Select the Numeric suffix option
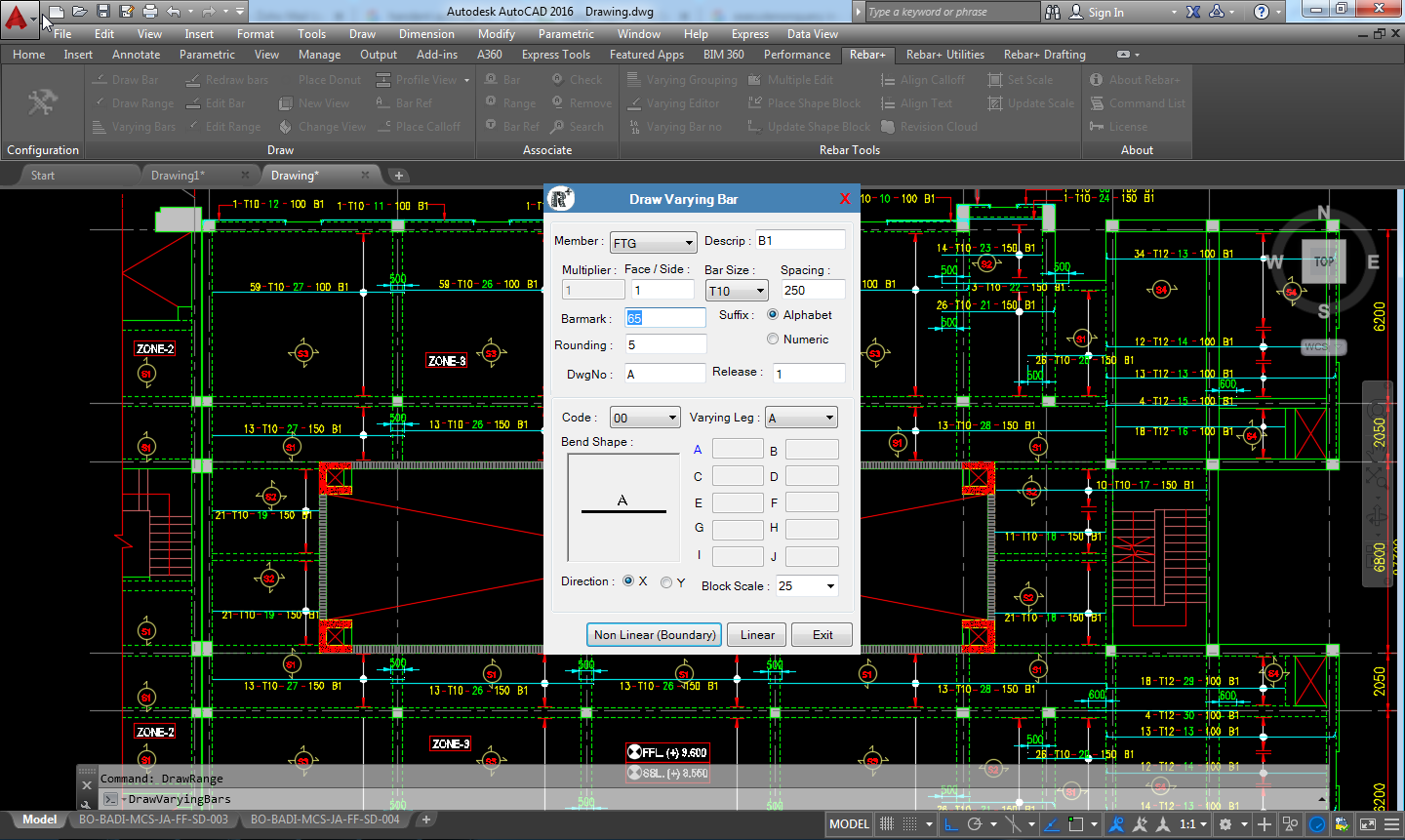The image size is (1405, 840). [773, 340]
